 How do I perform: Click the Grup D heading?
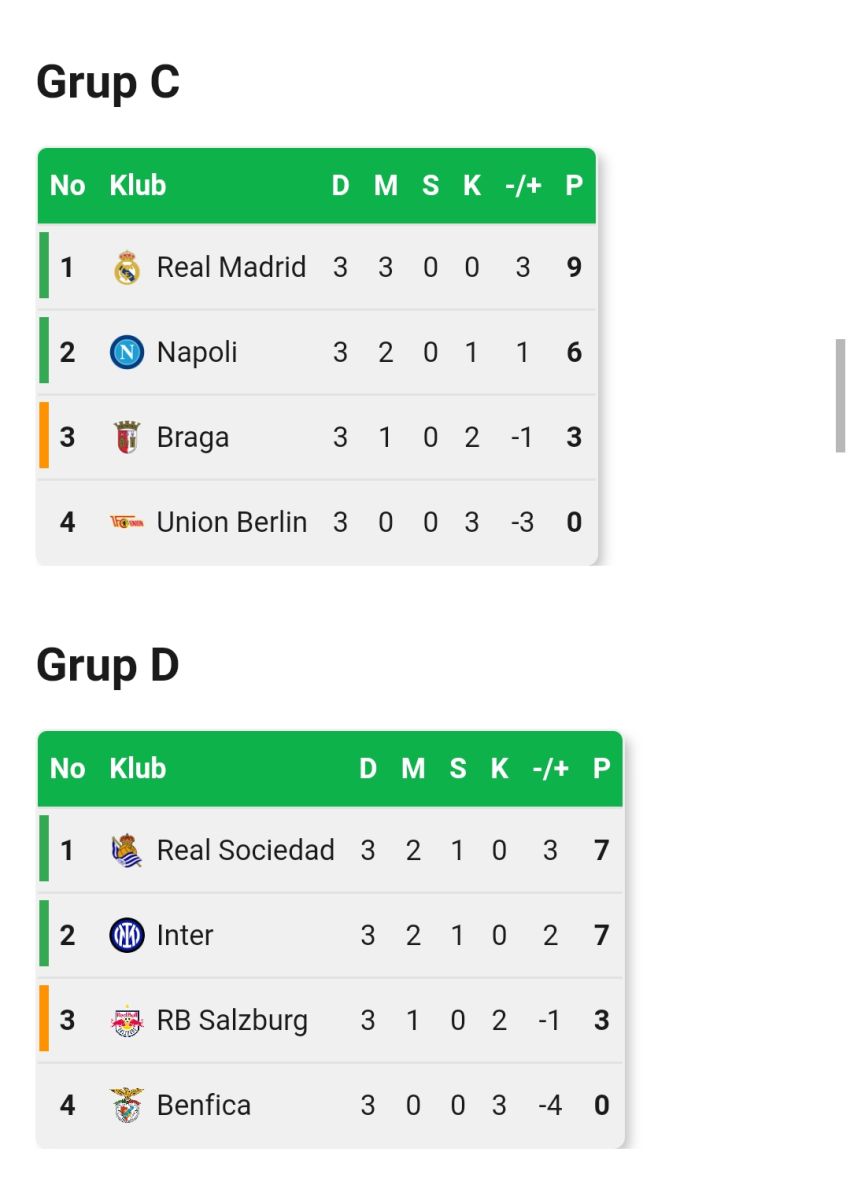(x=108, y=664)
